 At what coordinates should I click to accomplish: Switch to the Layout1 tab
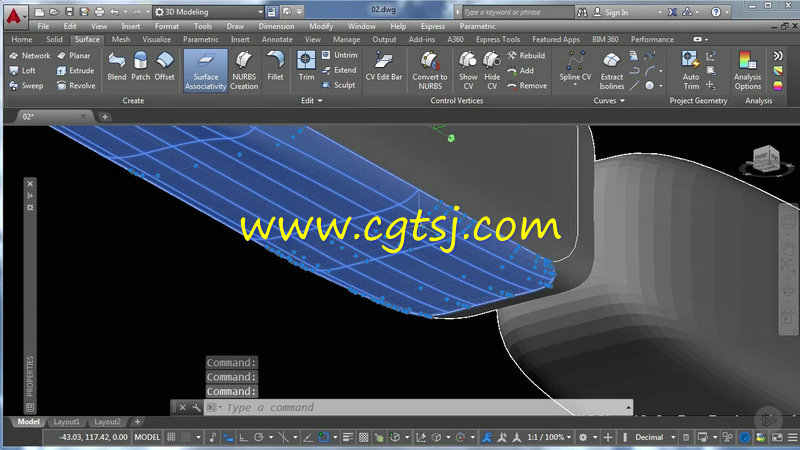[x=66, y=421]
